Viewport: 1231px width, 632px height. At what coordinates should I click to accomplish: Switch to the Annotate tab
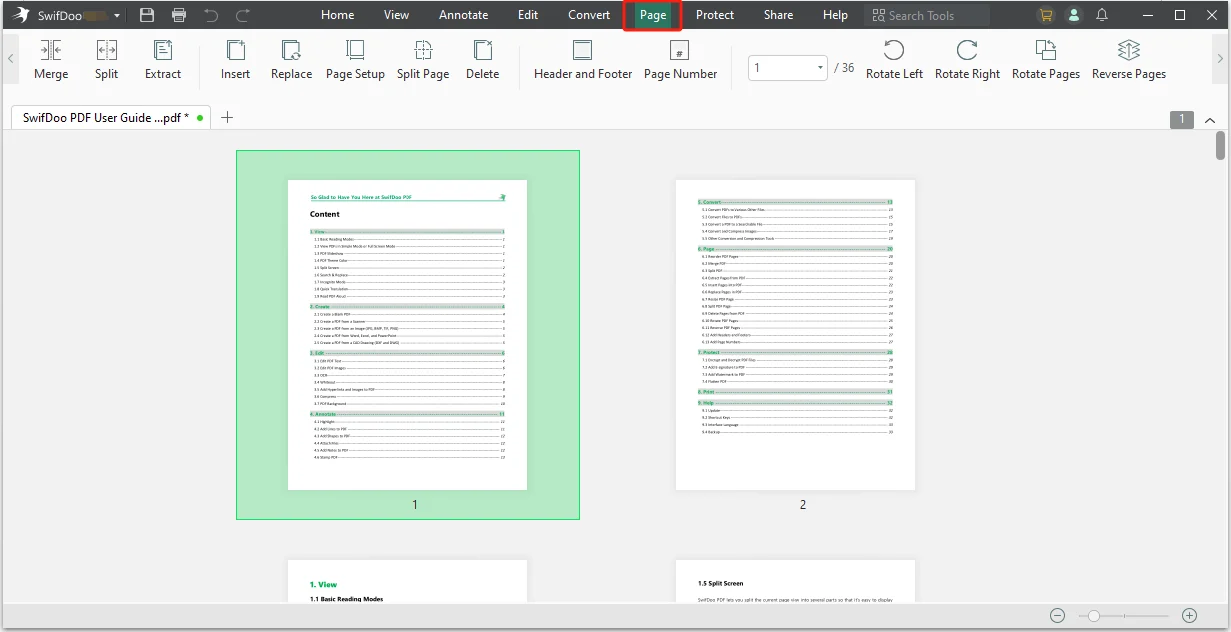click(x=464, y=15)
